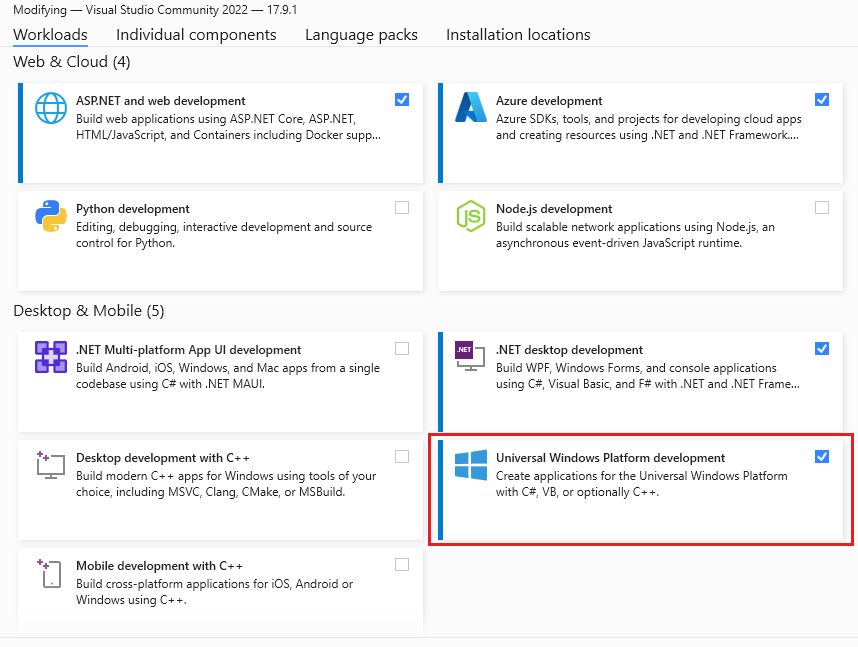Enable the Node.js development checkbox
Image resolution: width=858 pixels, height=647 pixels.
coord(822,207)
